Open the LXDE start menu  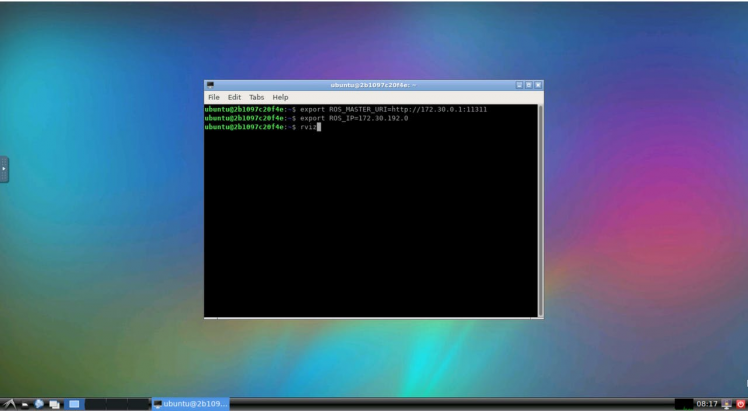10,404
